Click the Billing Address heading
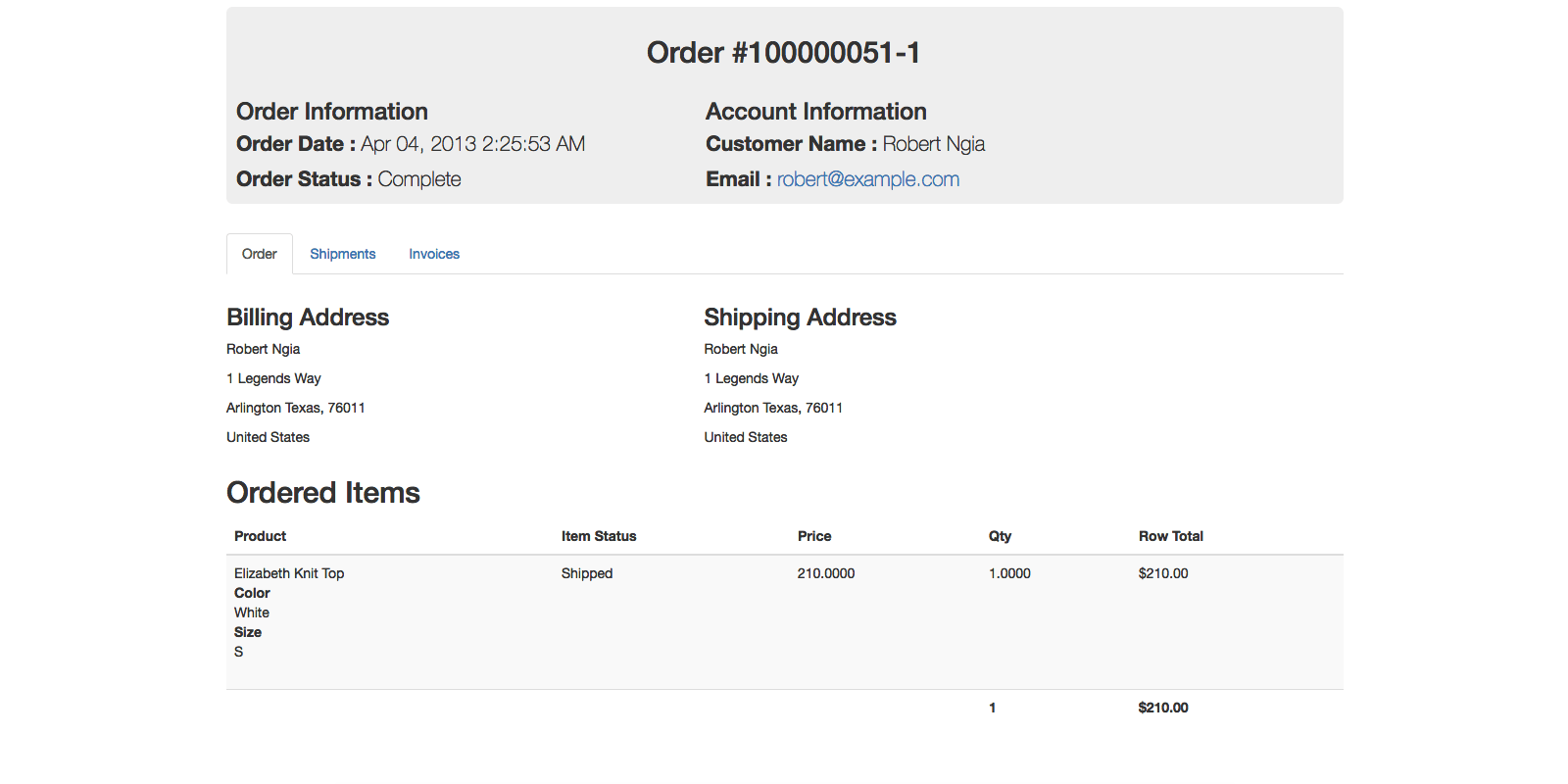This screenshot has height=784, width=1568. pos(308,318)
